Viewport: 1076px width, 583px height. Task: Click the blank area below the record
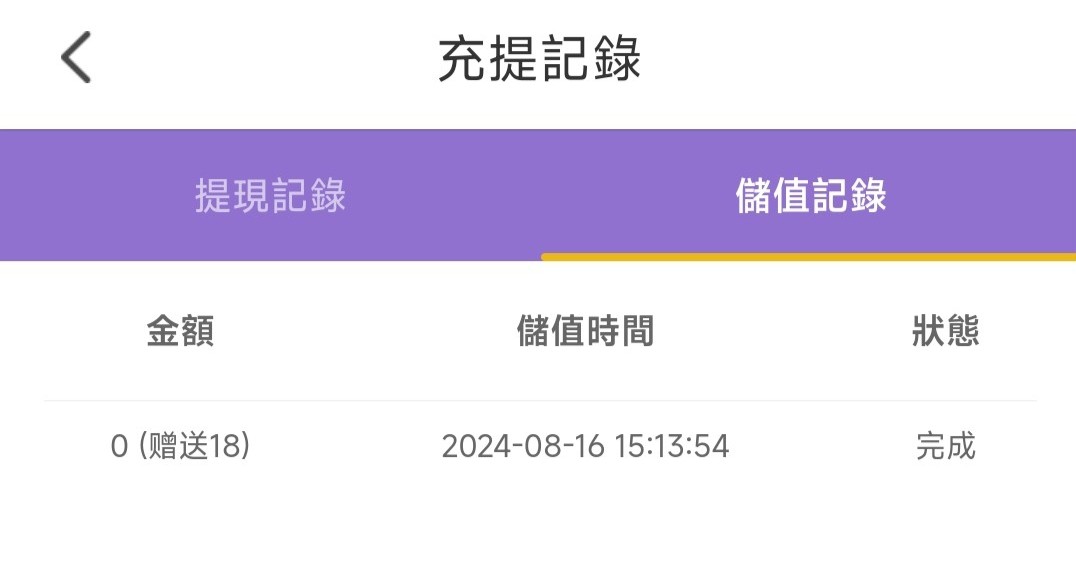[x=539, y=530]
